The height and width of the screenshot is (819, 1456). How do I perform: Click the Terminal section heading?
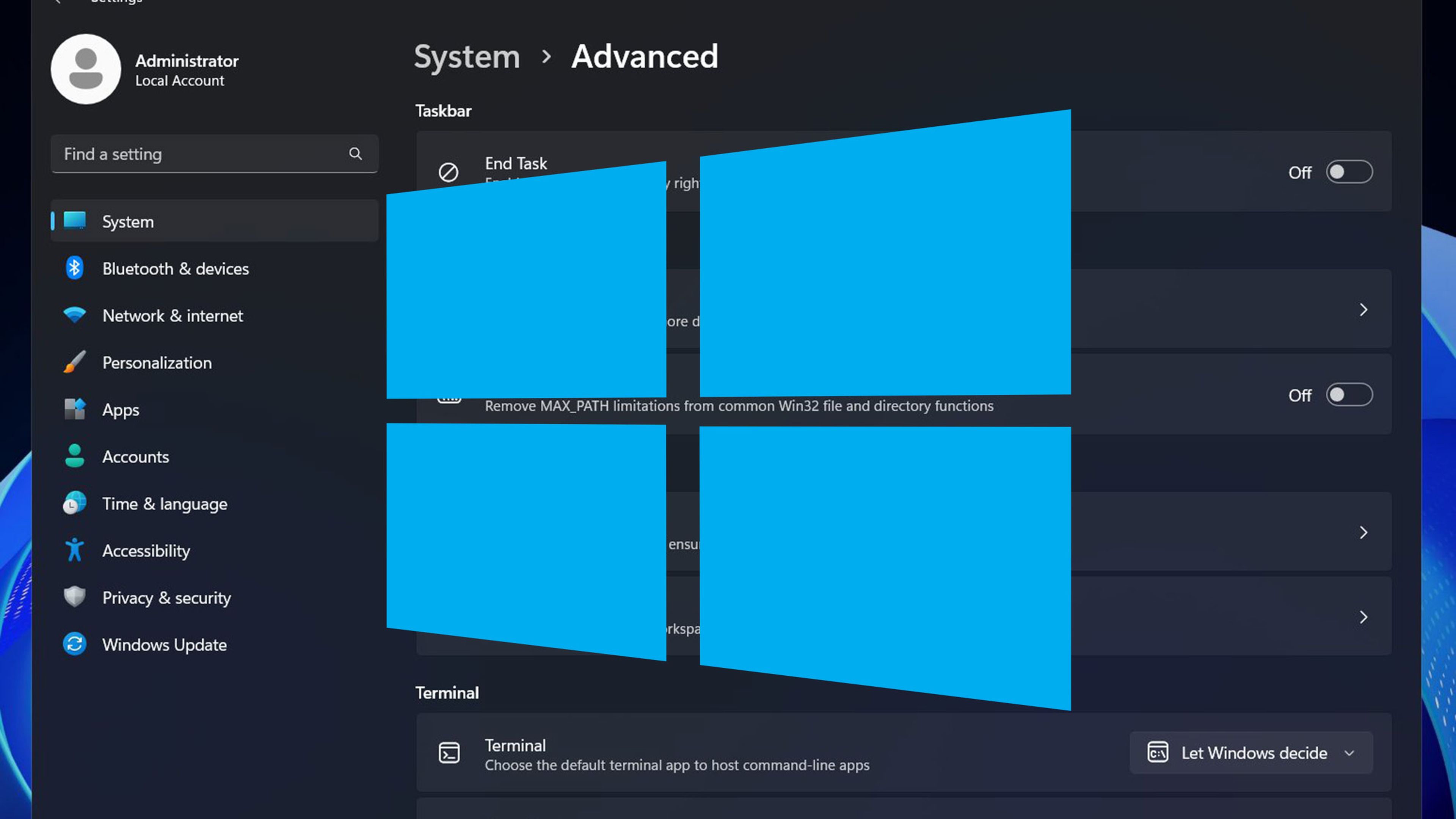coord(447,692)
